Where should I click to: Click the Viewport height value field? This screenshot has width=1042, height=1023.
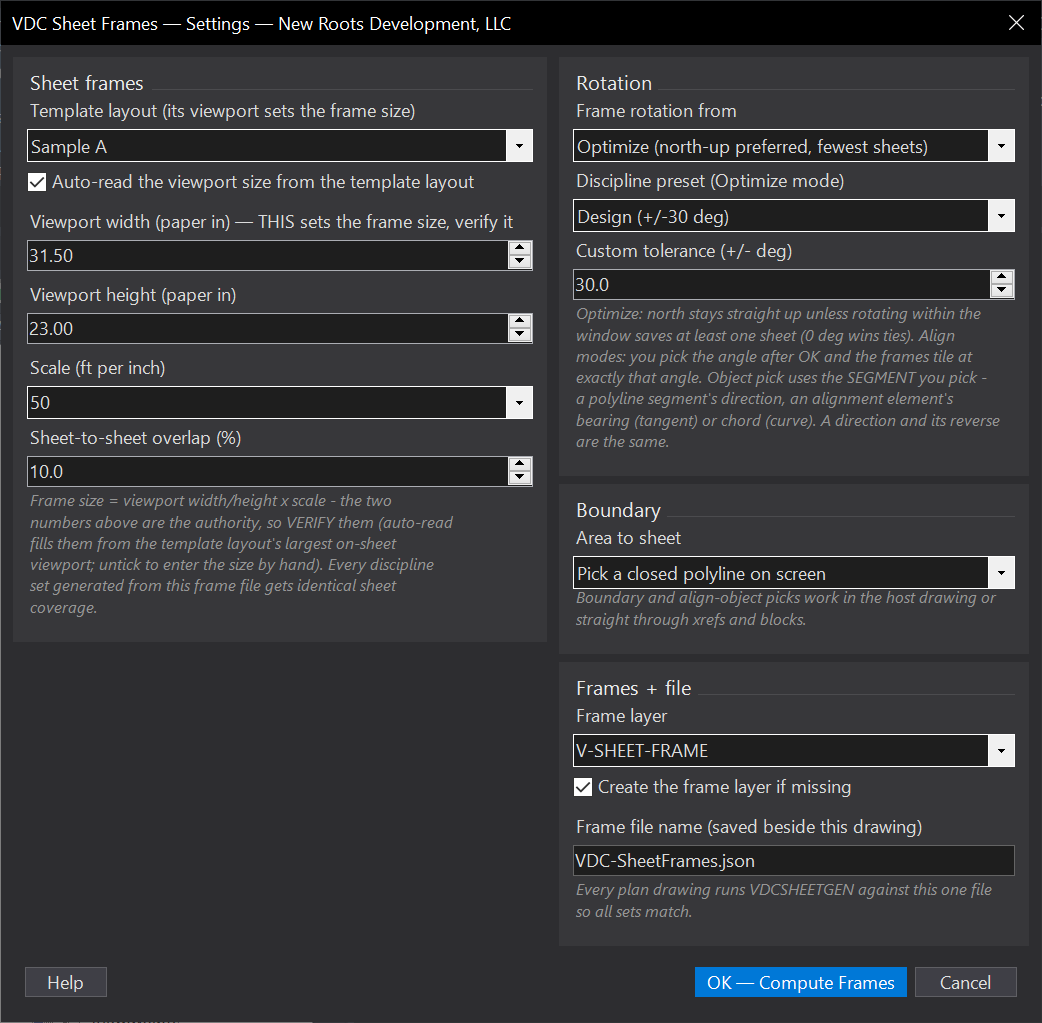click(x=268, y=329)
